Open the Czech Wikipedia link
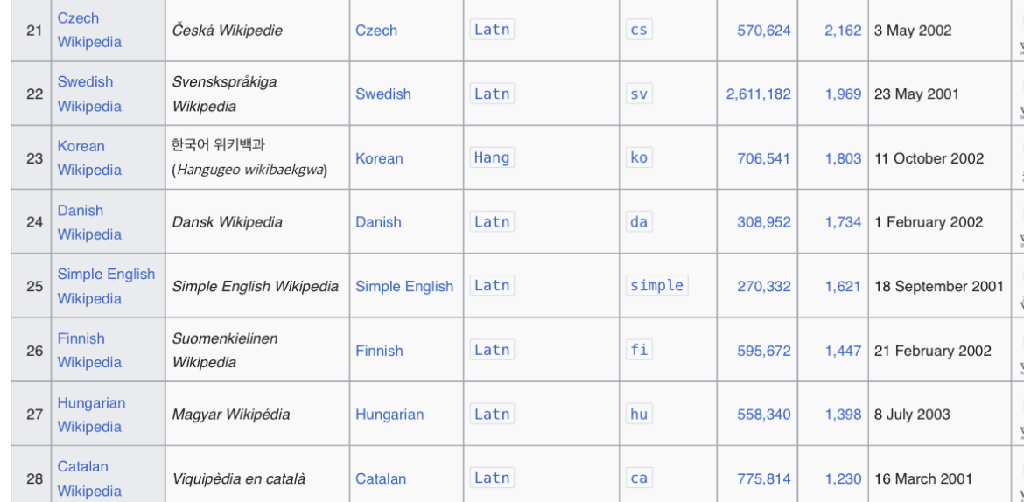The image size is (1024, 502). point(79,19)
